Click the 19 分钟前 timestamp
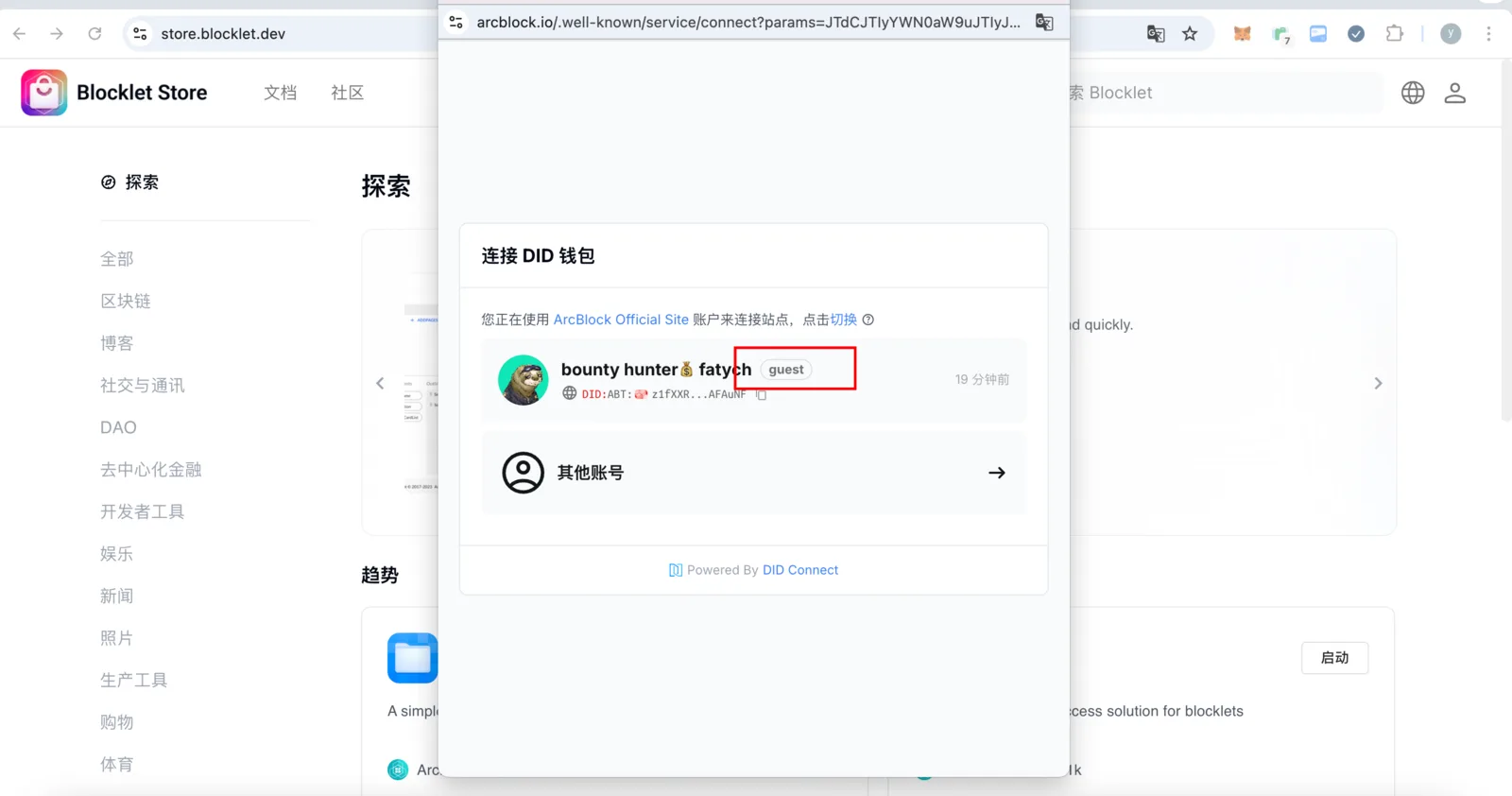1512x796 pixels. [x=982, y=379]
